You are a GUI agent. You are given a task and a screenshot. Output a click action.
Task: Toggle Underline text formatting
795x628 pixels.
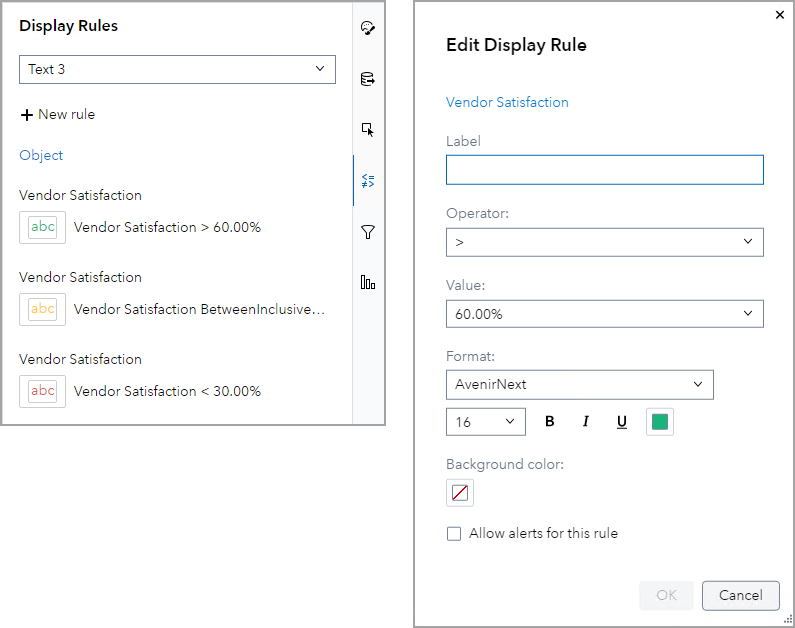pos(622,422)
